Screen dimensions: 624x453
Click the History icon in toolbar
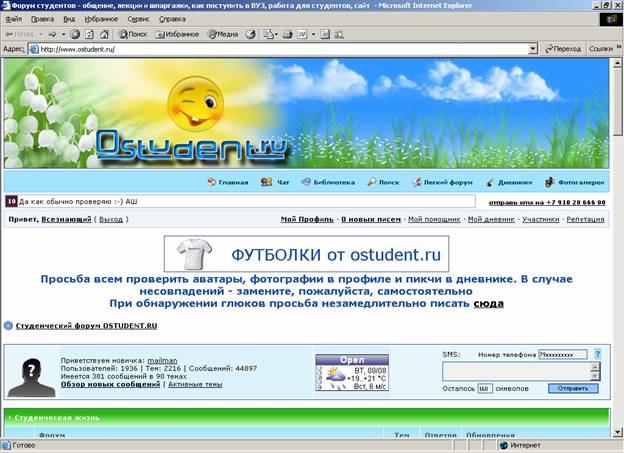(251, 34)
